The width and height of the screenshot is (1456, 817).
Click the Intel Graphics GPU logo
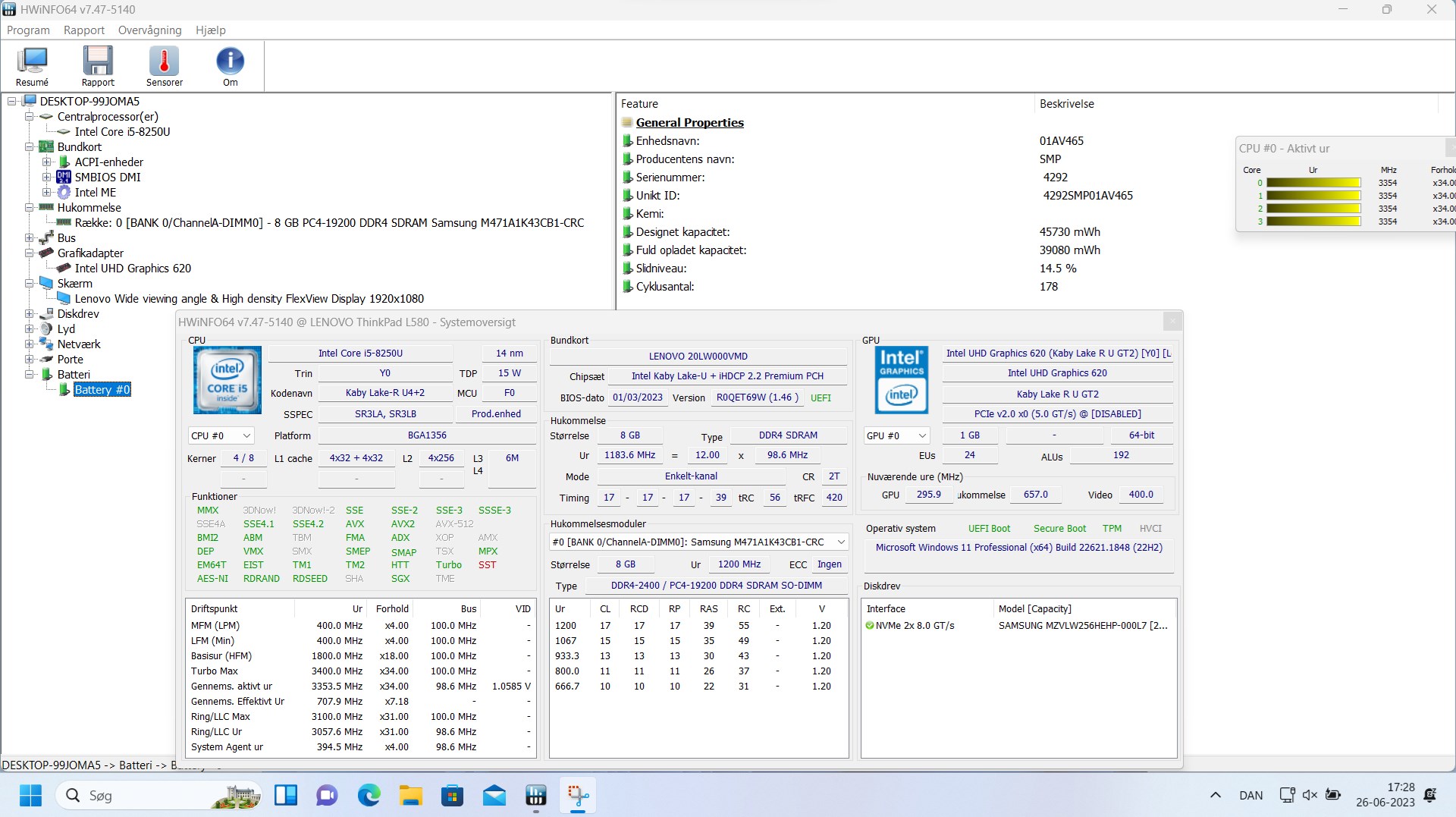(902, 380)
